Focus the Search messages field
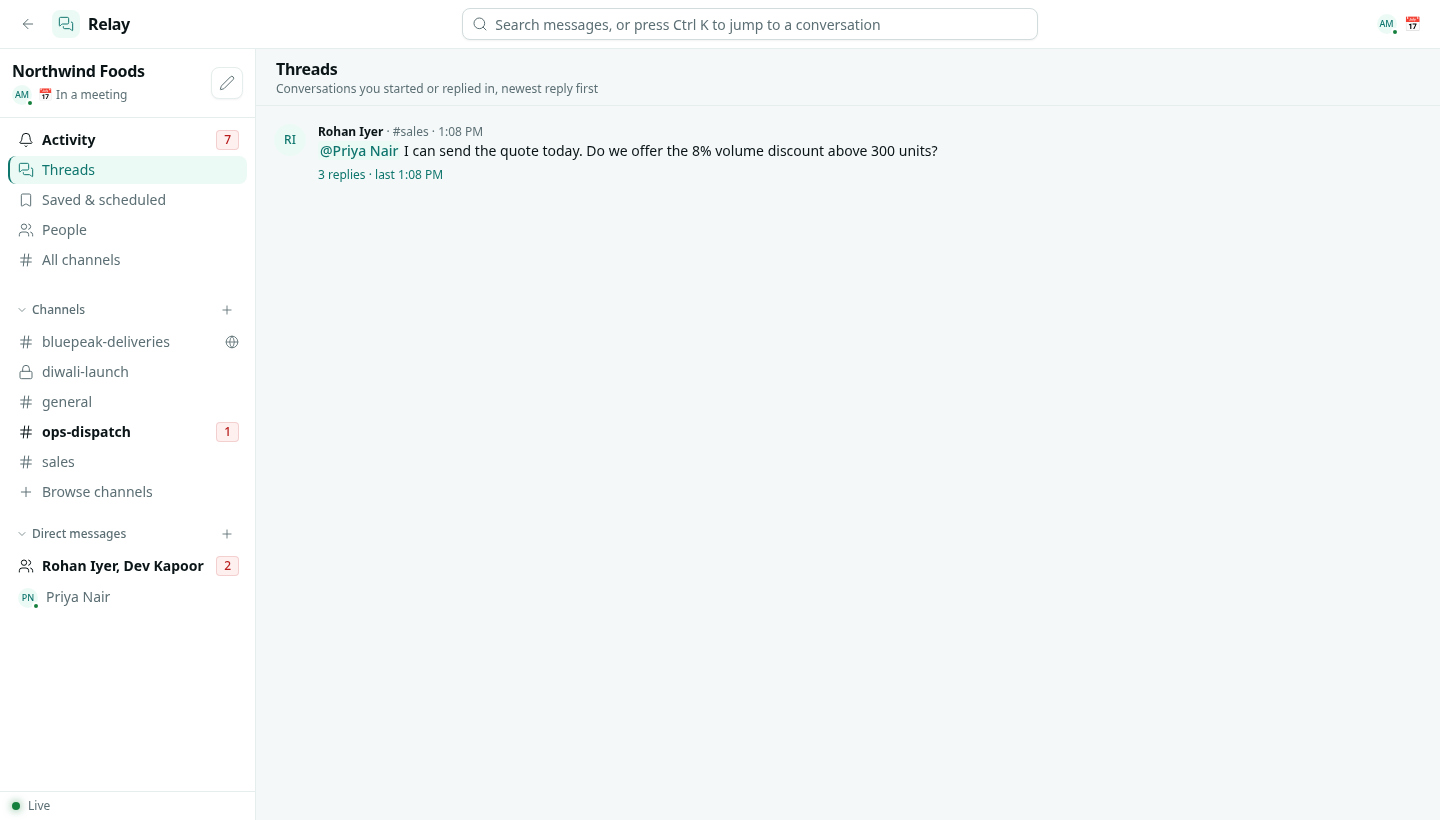This screenshot has width=1440, height=820. coord(749,24)
